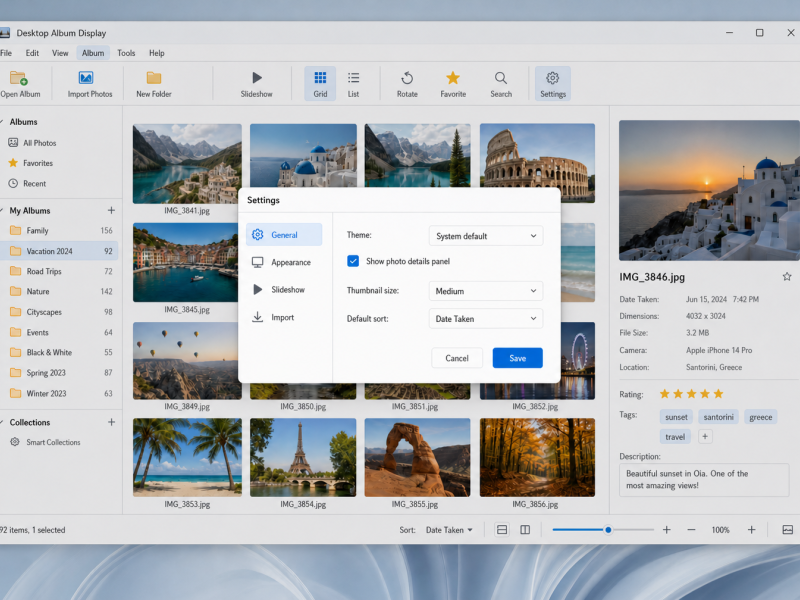
Task: Collapse the Collections section
Action: (2, 422)
